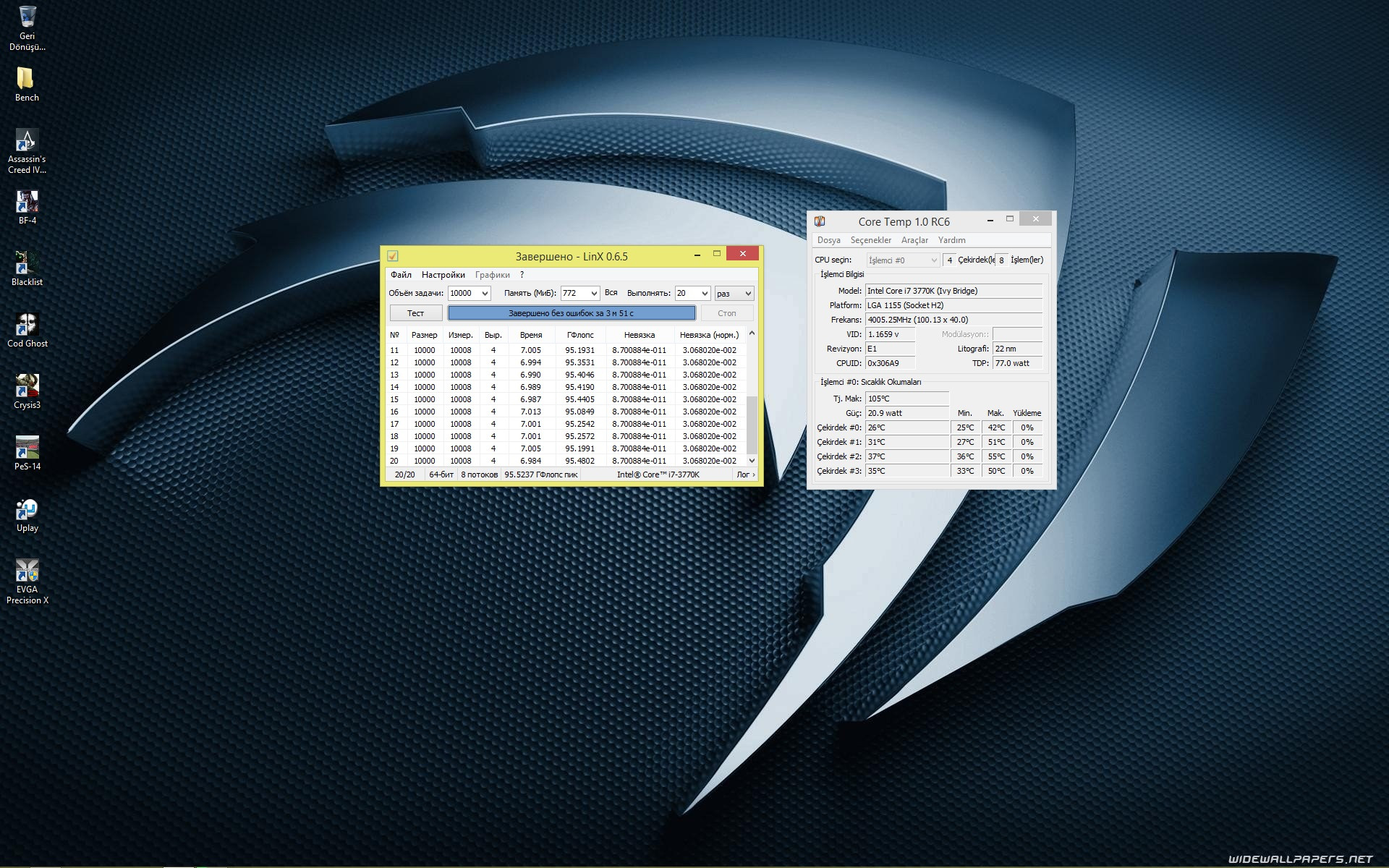The image size is (1389, 868).
Task: Click the completed progress bar in LinX
Action: point(571,313)
